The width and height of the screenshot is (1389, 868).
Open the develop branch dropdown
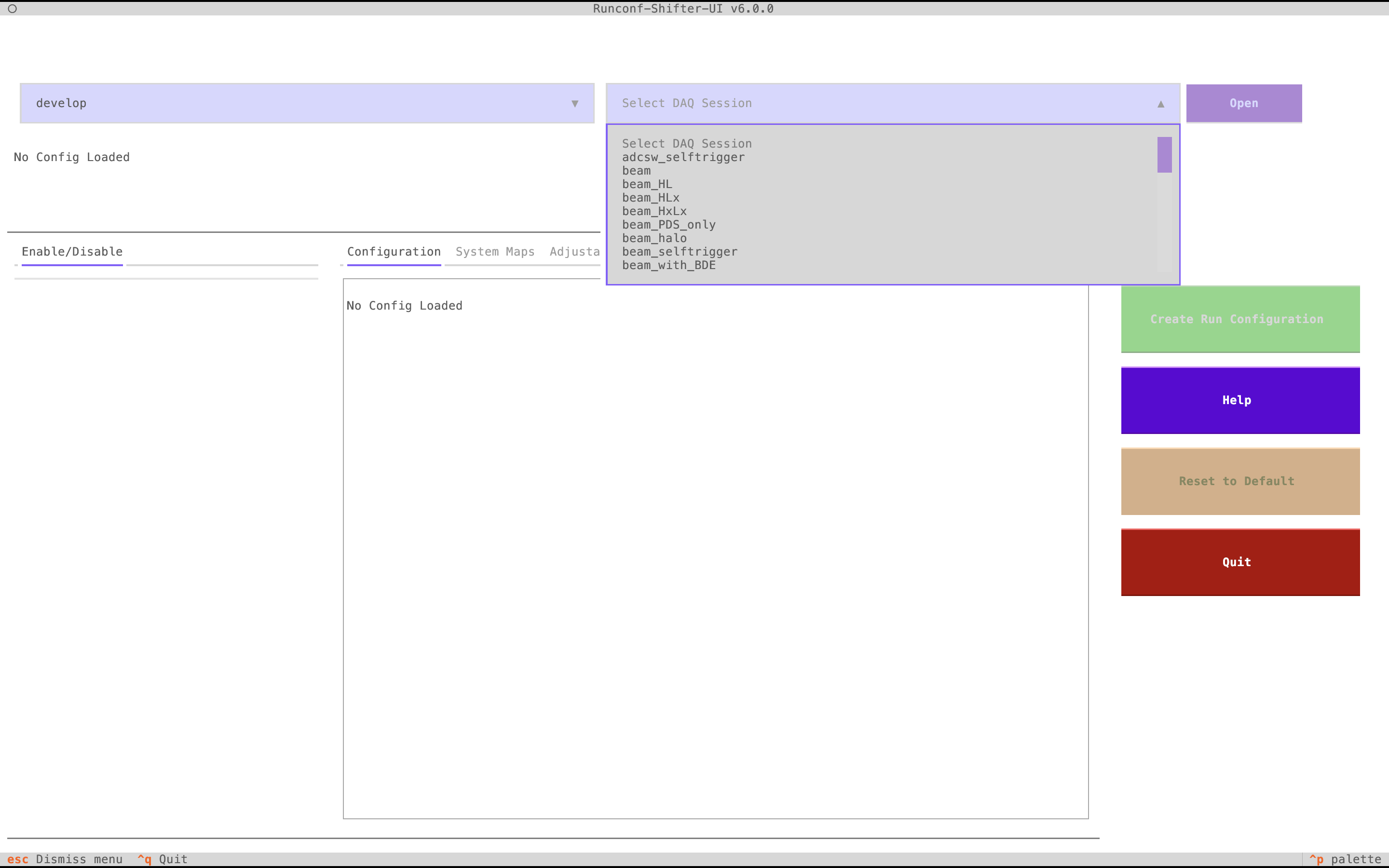pyautogui.click(x=307, y=103)
